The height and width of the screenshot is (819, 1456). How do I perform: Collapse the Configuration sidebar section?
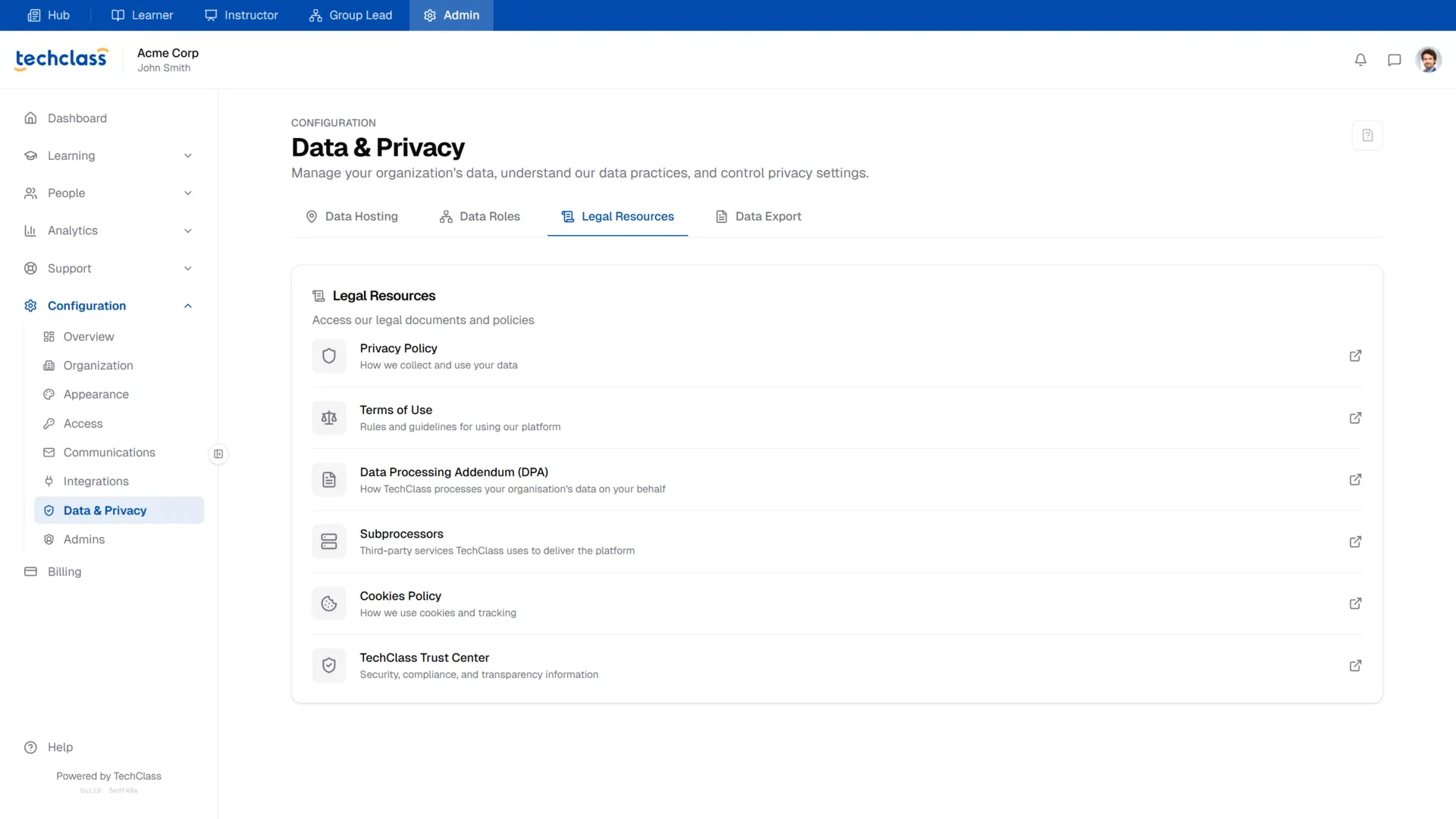tap(108, 306)
